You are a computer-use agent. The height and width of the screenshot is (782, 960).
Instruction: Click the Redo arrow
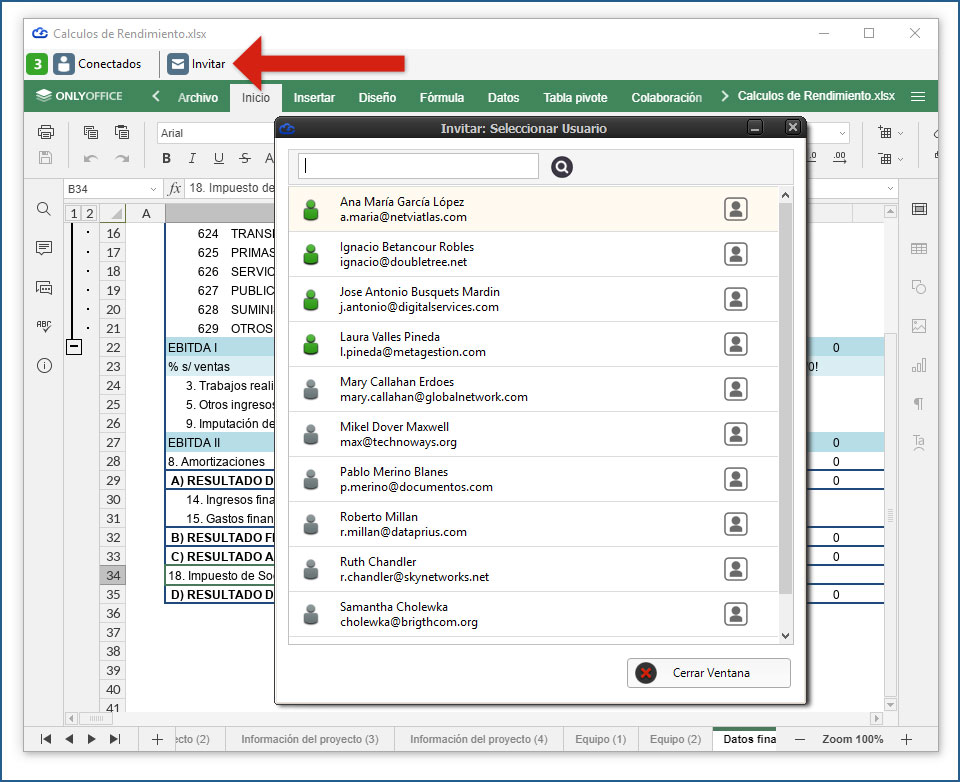(122, 158)
